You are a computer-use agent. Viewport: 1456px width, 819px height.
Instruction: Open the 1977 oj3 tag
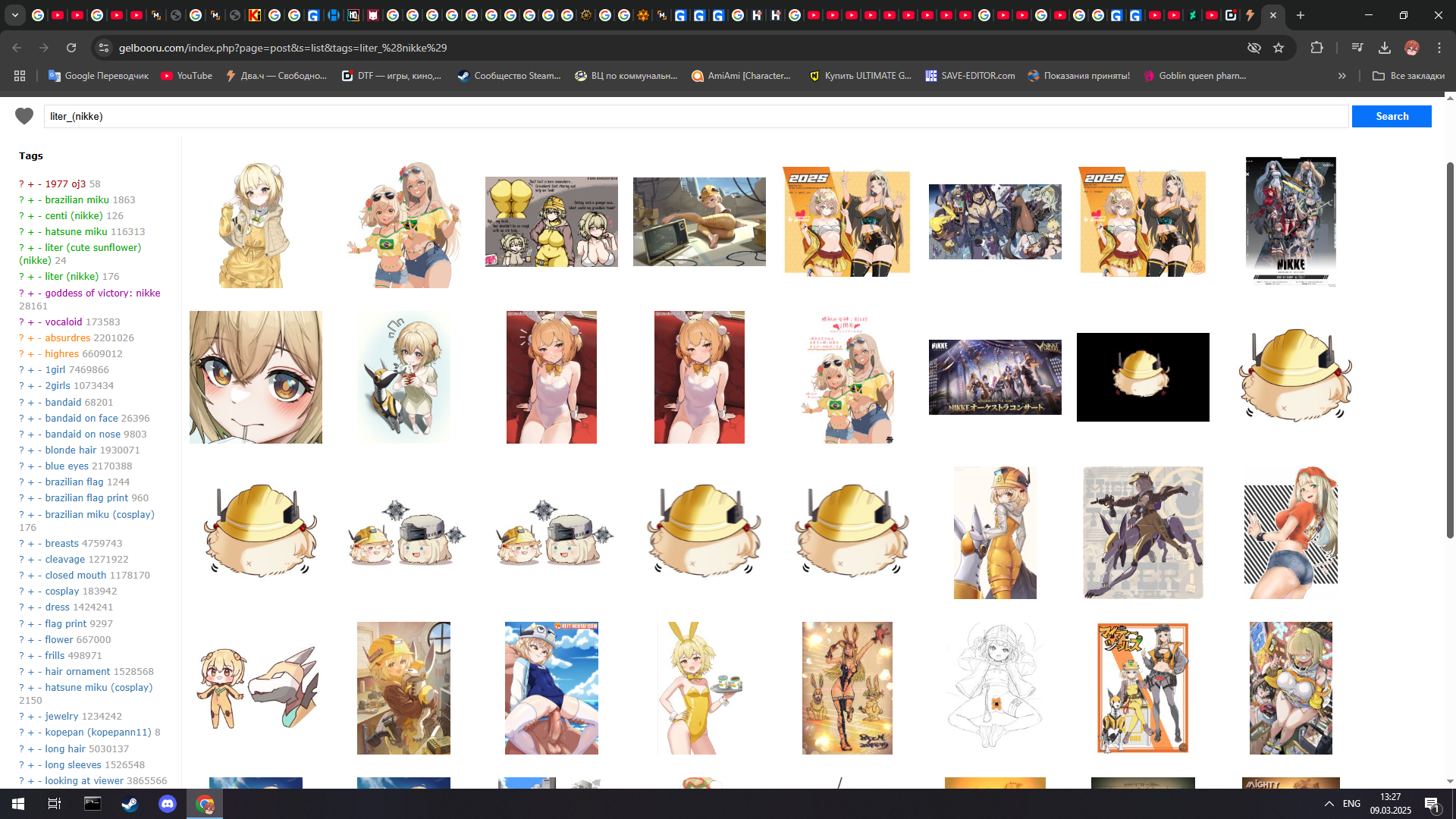65,184
